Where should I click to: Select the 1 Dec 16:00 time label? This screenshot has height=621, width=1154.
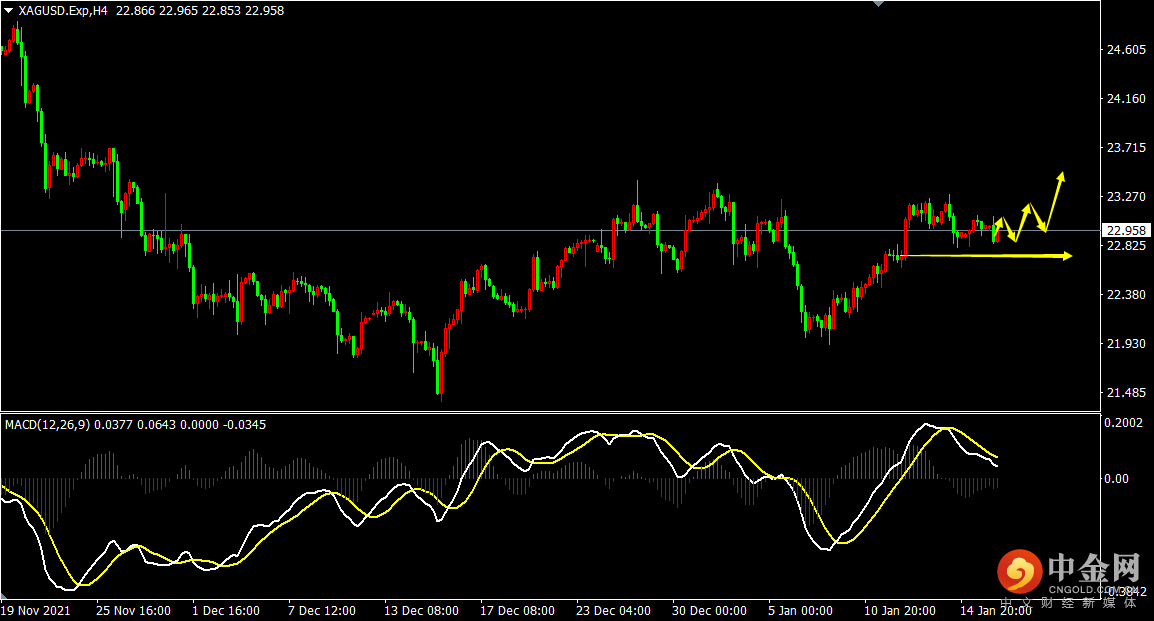[x=225, y=610]
